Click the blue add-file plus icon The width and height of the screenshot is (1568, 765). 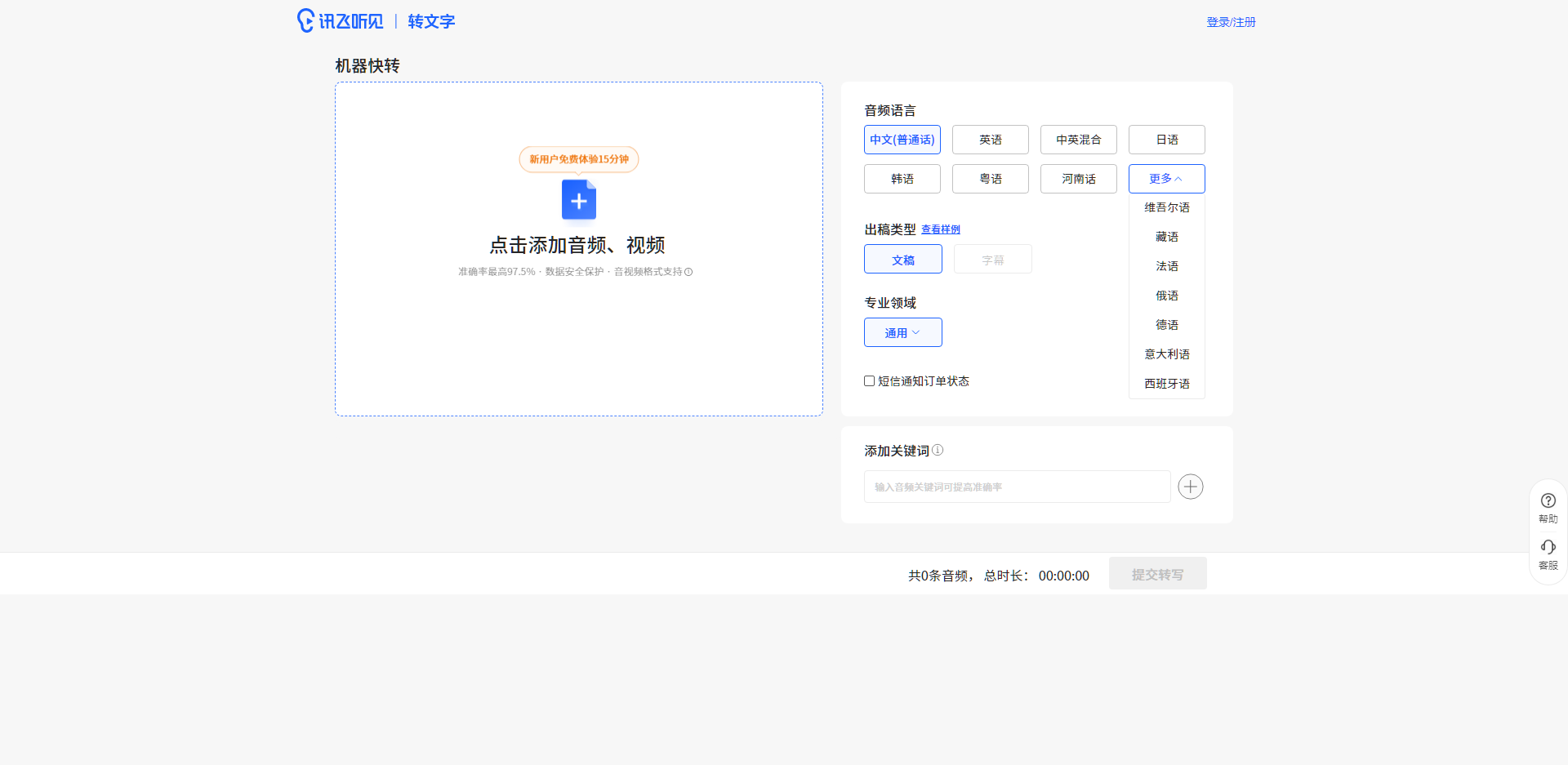click(579, 200)
